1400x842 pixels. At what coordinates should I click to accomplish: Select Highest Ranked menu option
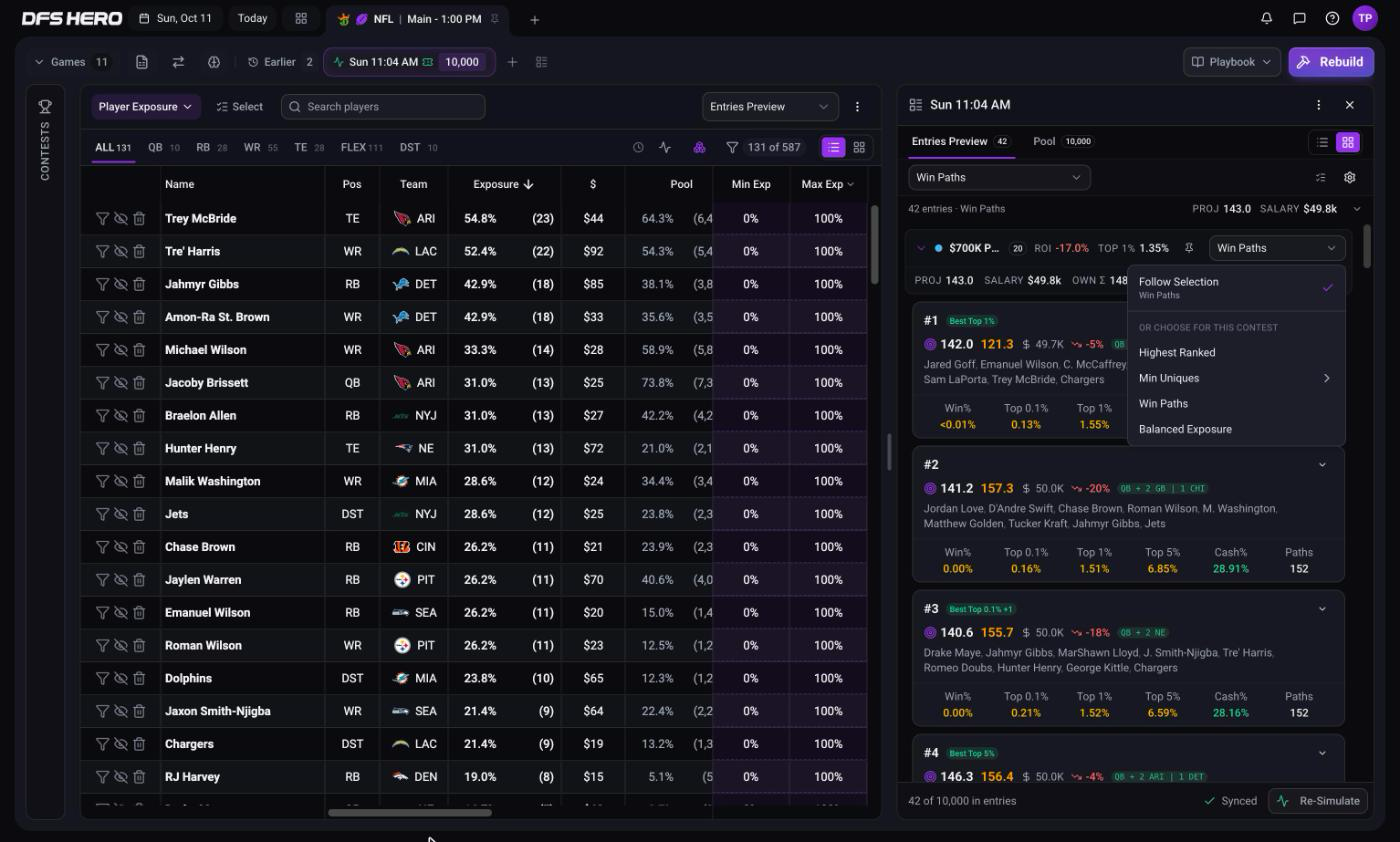pyautogui.click(x=1236, y=352)
